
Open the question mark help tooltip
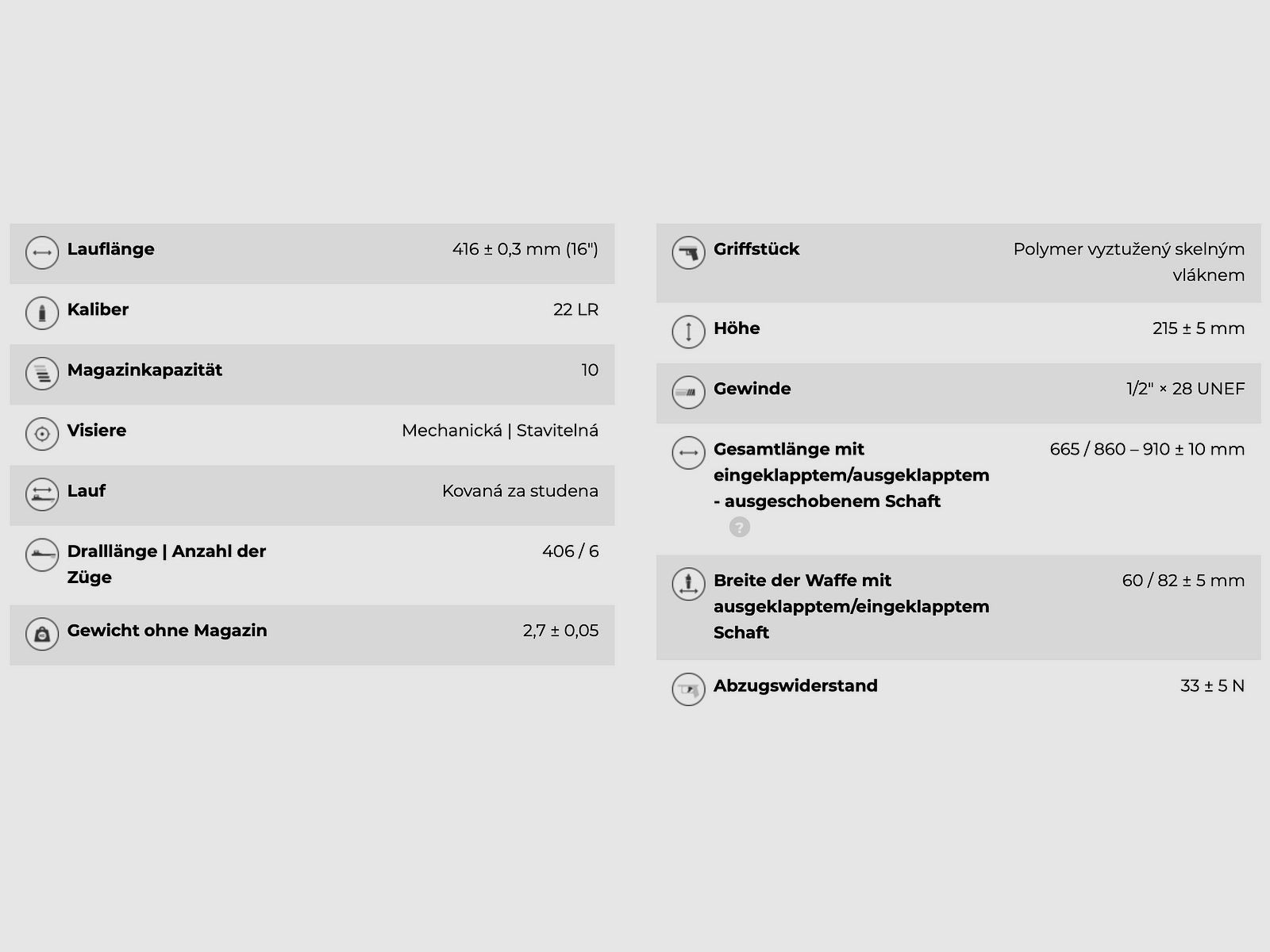tap(739, 527)
